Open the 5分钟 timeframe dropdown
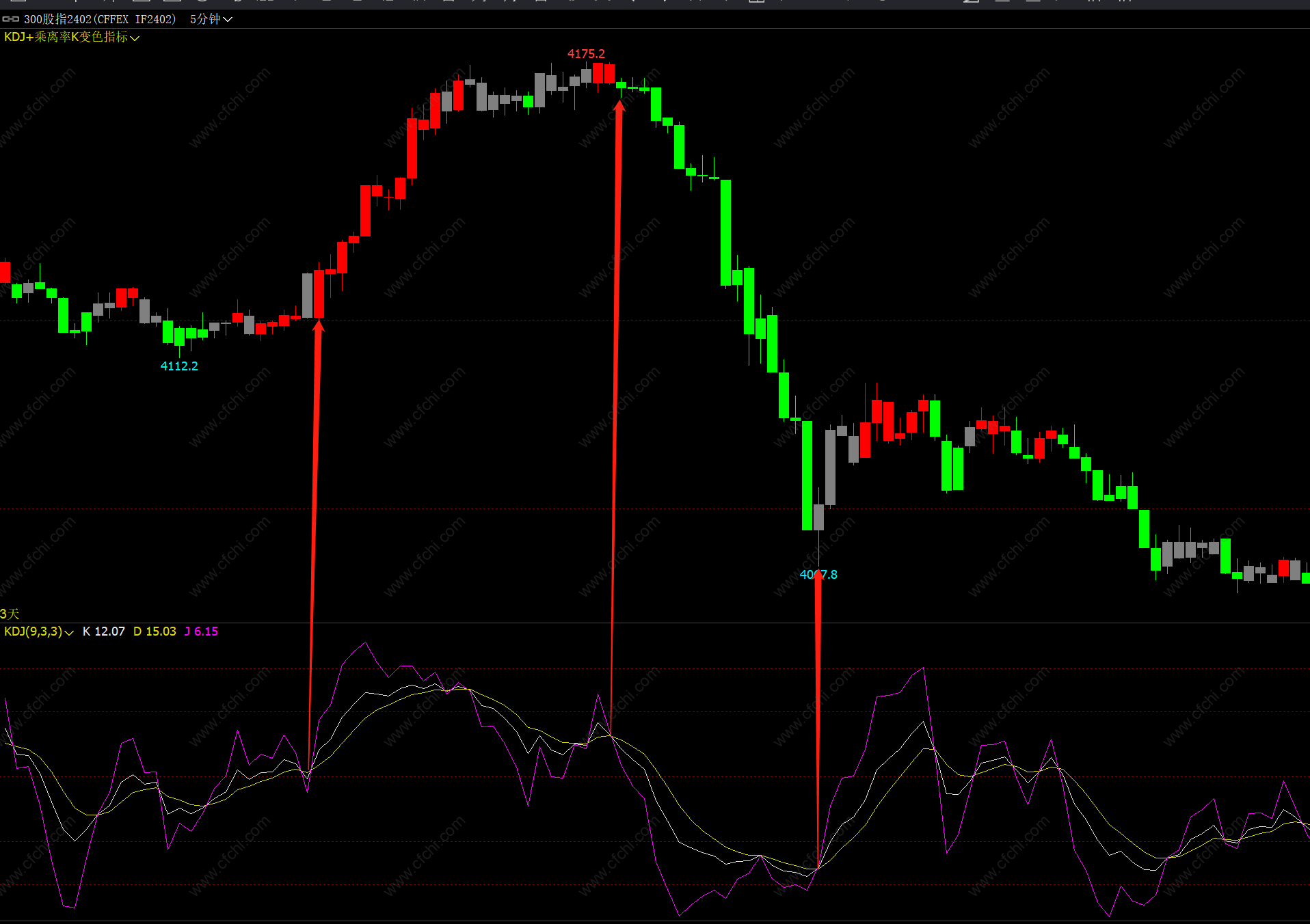This screenshot has width=1310, height=924. 211,19
